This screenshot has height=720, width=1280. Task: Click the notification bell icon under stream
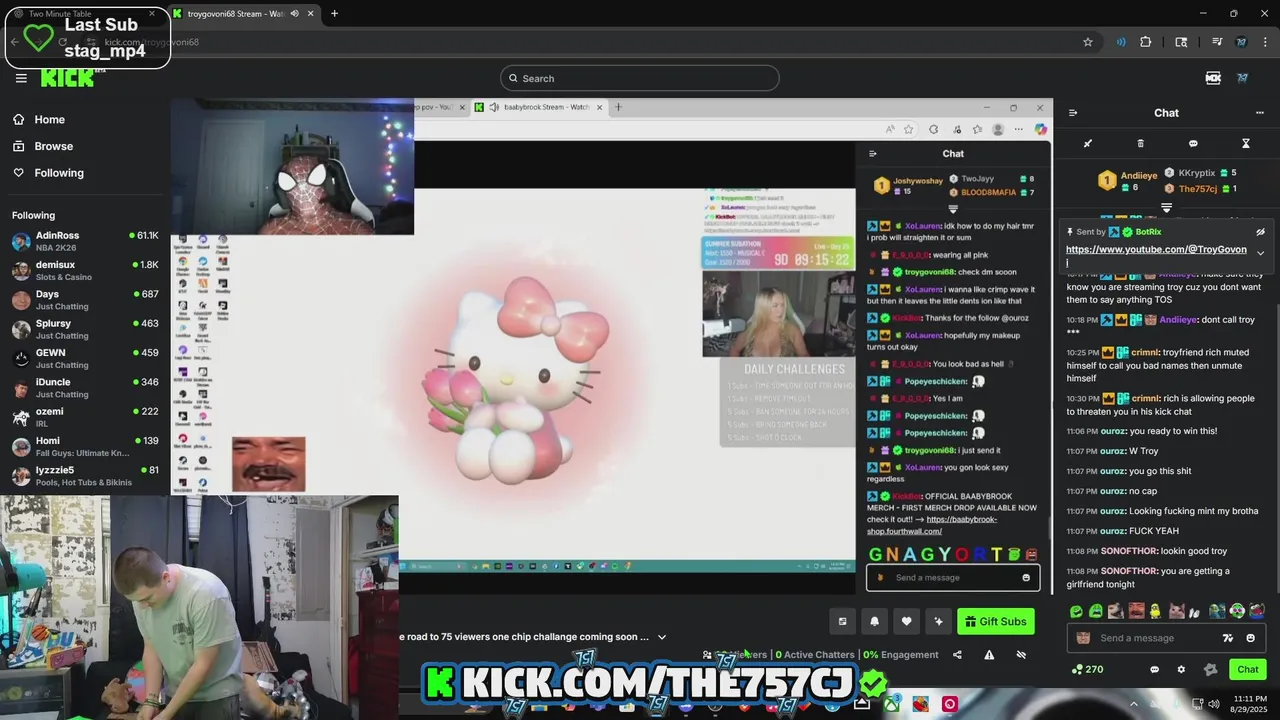pos(874,622)
